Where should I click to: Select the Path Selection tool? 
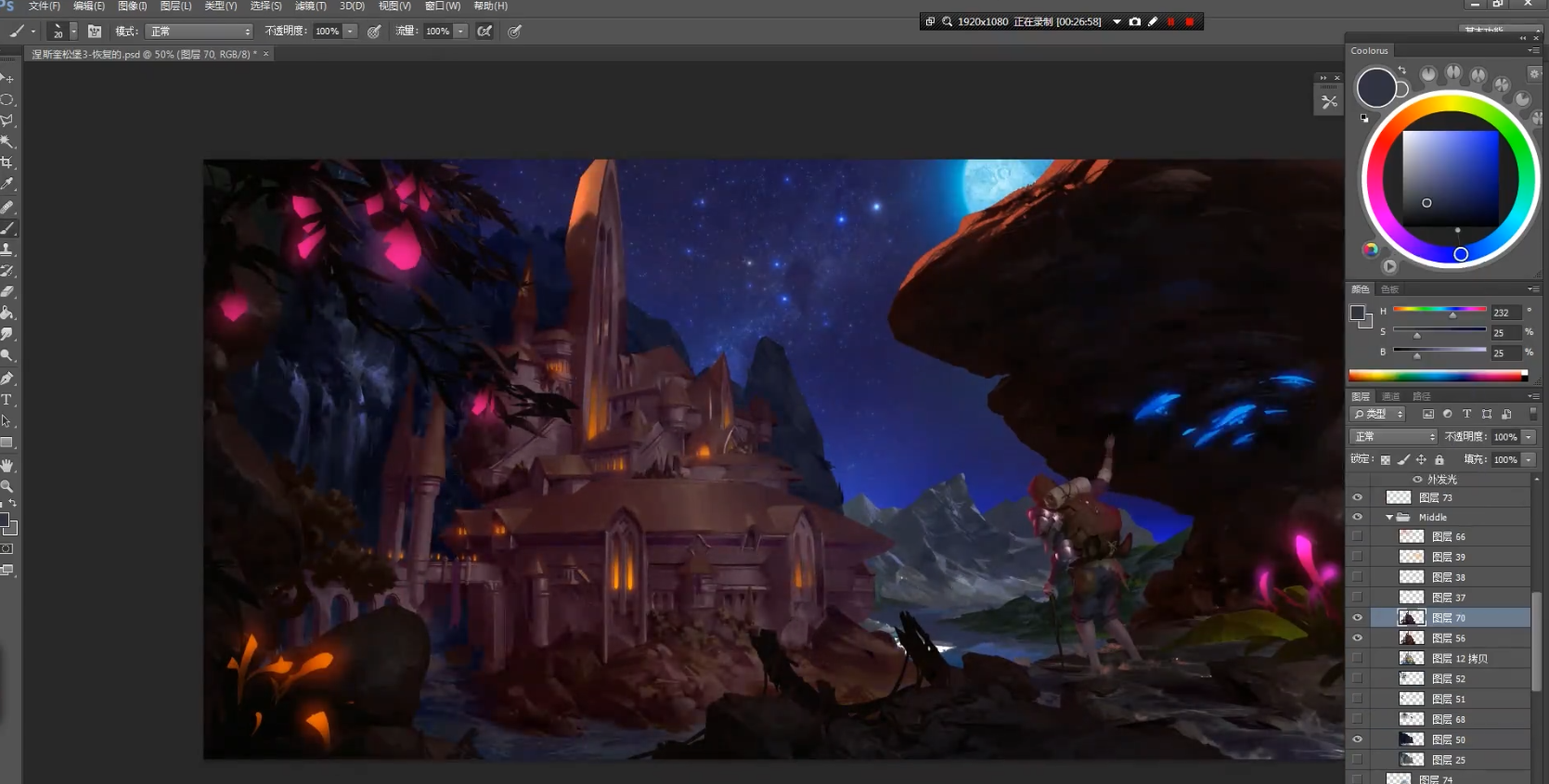6,421
